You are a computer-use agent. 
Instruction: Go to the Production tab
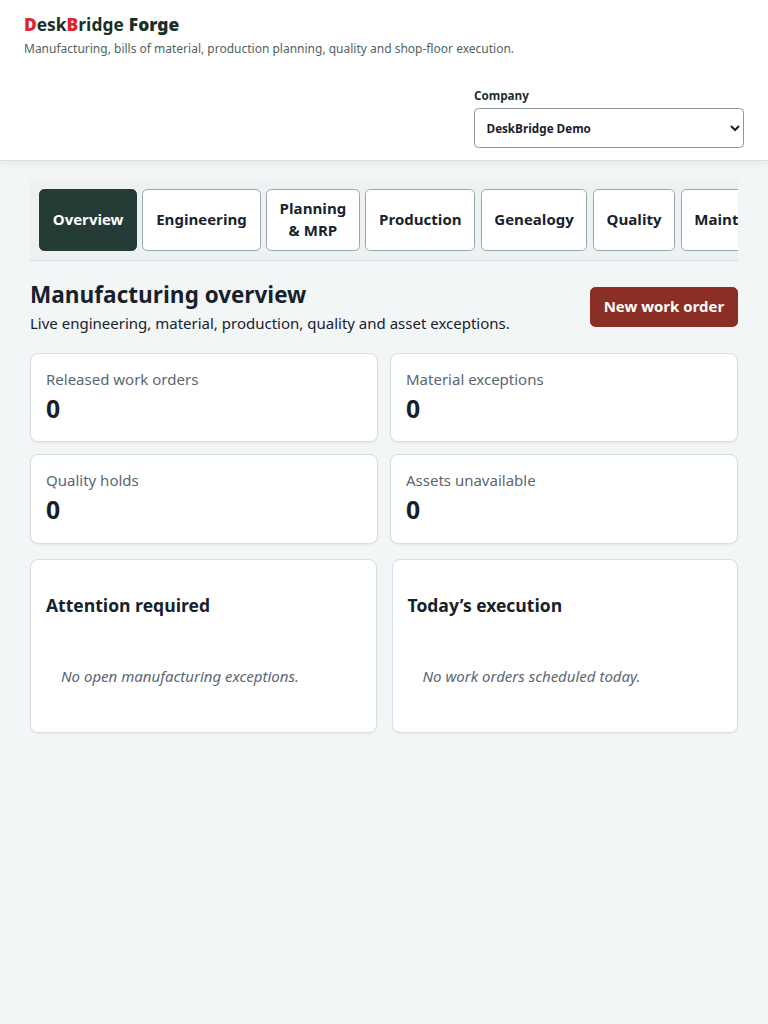[x=420, y=220]
